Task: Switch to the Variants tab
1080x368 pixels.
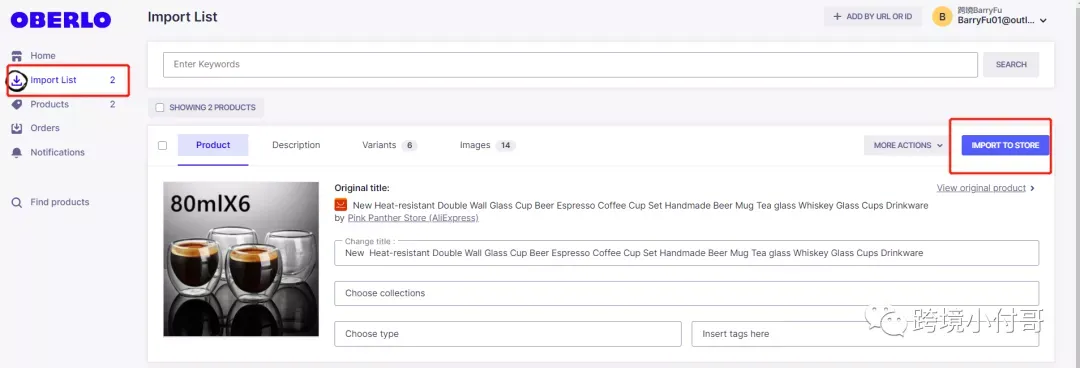Action: click(389, 145)
